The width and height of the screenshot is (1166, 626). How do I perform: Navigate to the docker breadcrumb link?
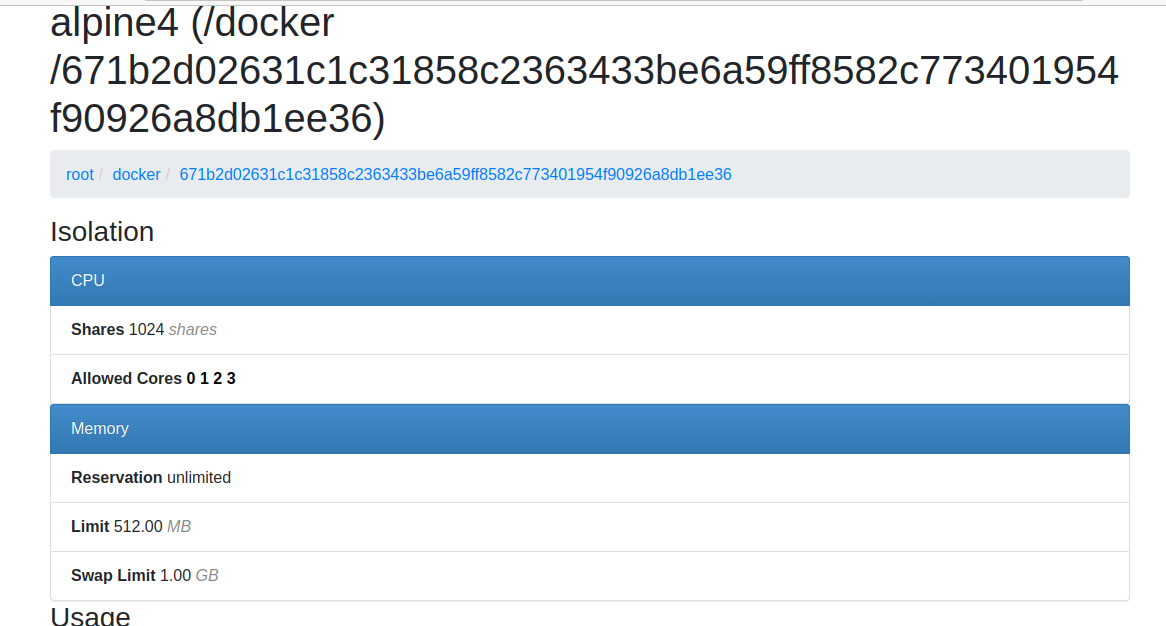[x=136, y=174]
